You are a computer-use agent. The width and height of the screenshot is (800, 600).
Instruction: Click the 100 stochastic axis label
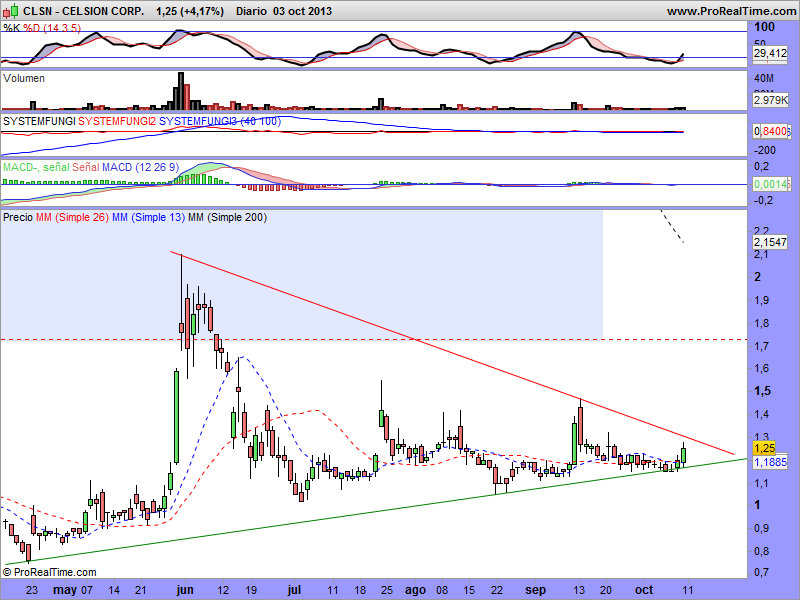click(x=765, y=27)
